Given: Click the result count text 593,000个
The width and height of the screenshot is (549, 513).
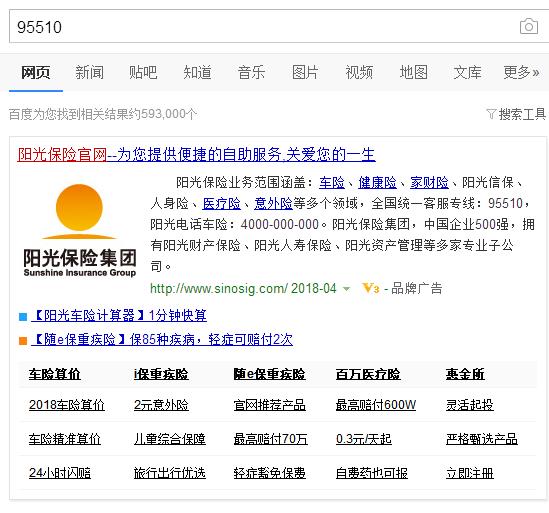Looking at the screenshot, I should [x=169, y=114].
